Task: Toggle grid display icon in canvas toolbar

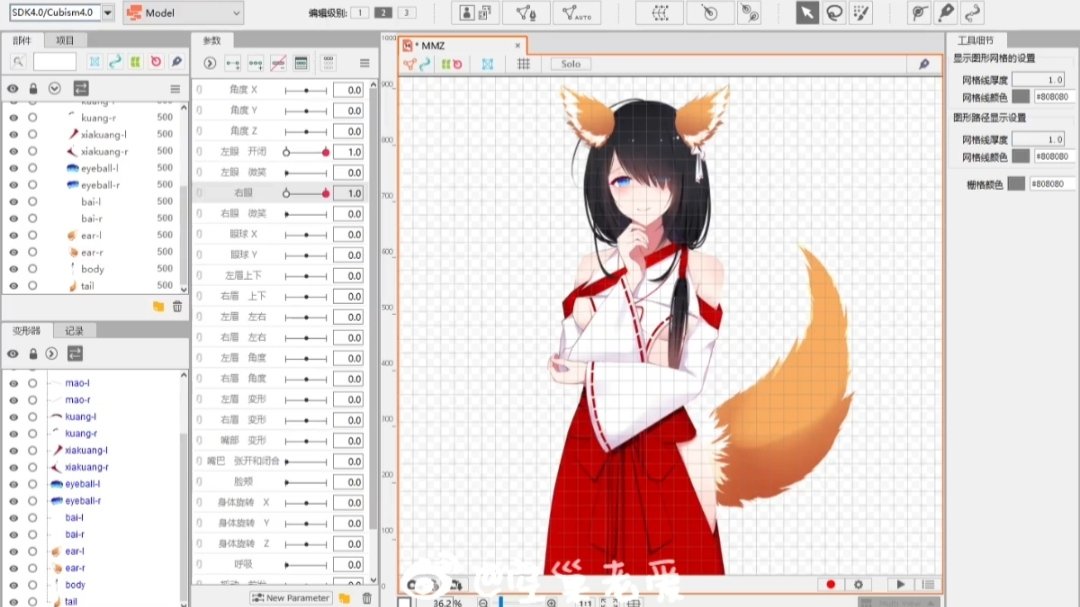Action: click(523, 64)
